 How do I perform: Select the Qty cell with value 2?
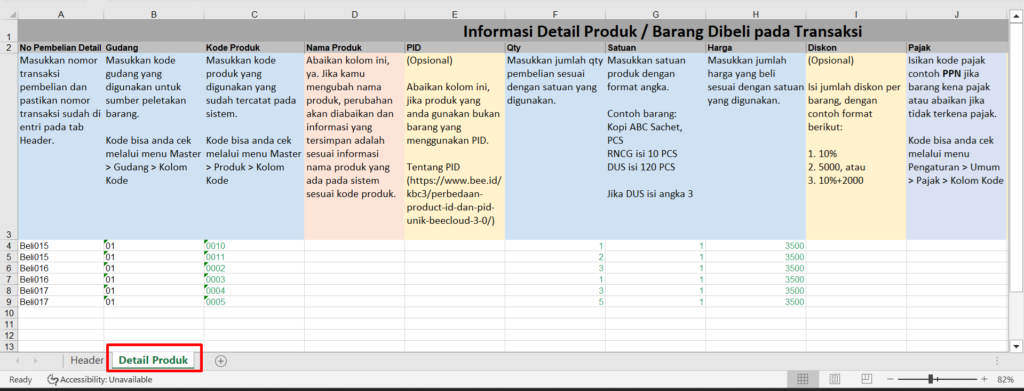(x=555, y=257)
